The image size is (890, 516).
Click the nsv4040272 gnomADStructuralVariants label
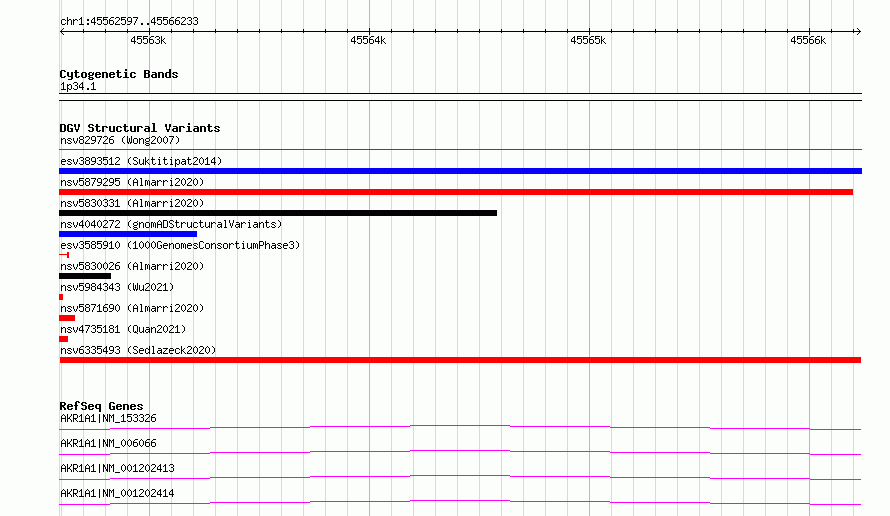171,224
